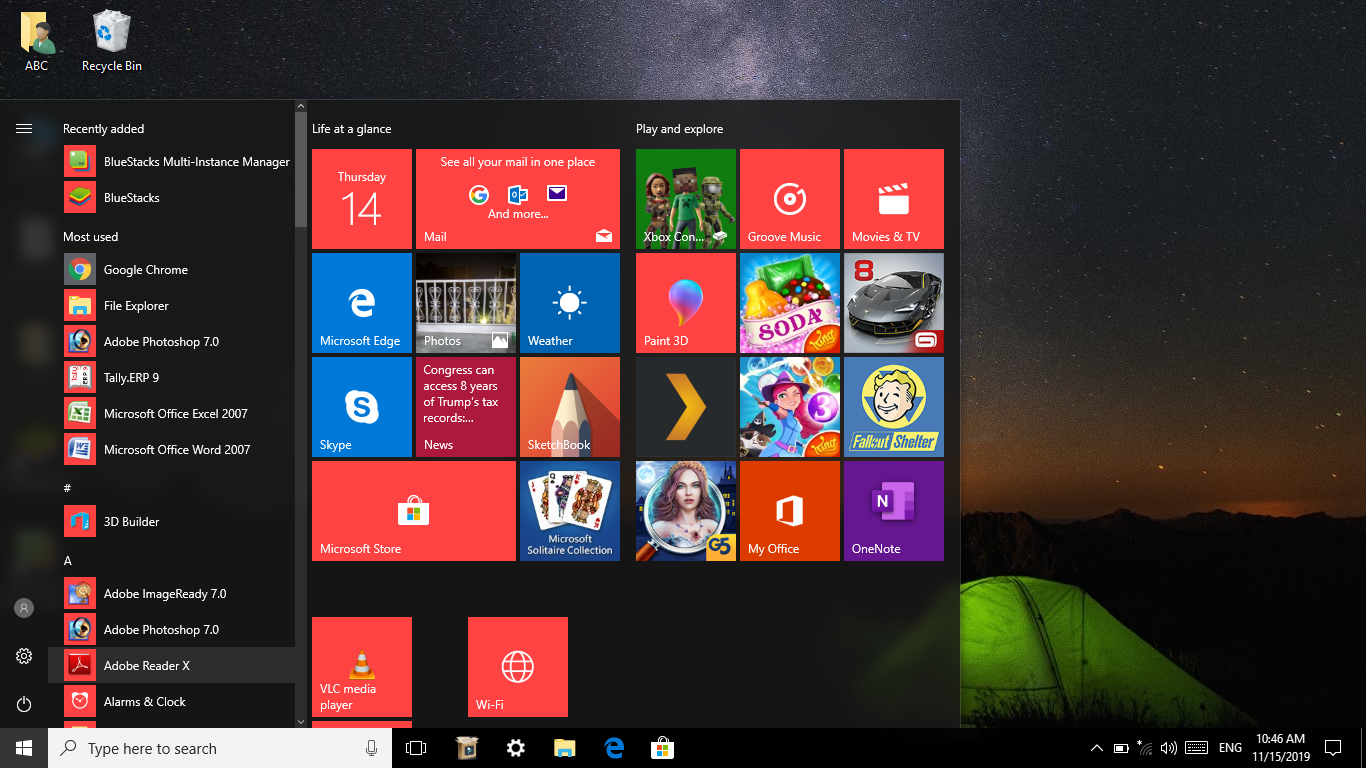
Task: Launch Adobe Photoshop 7.0 in the A section
Action: (x=171, y=630)
